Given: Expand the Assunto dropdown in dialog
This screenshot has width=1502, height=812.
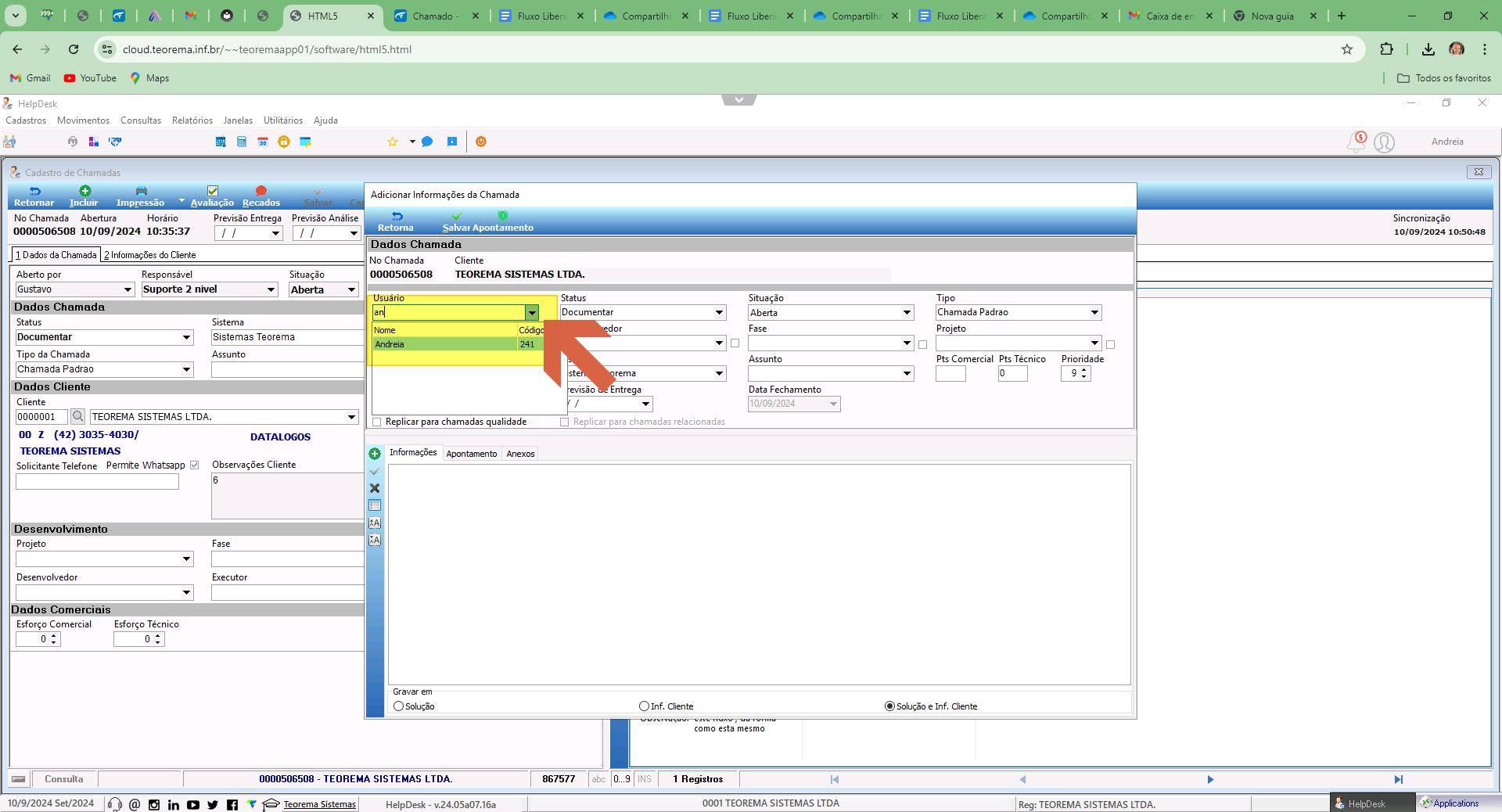Looking at the screenshot, I should tap(907, 374).
